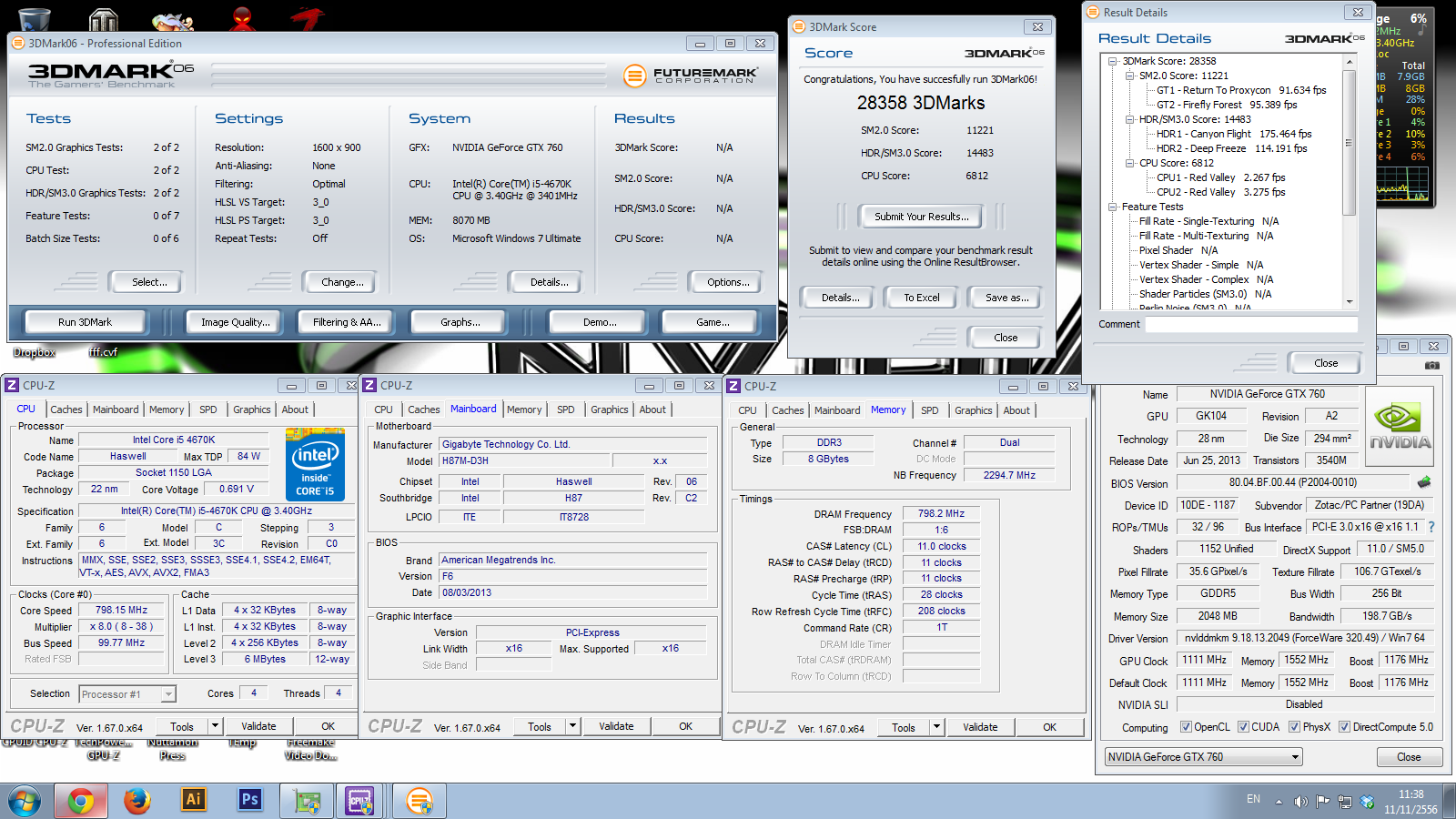
Task: Open the Processor #1 selection dropdown
Action: click(126, 694)
